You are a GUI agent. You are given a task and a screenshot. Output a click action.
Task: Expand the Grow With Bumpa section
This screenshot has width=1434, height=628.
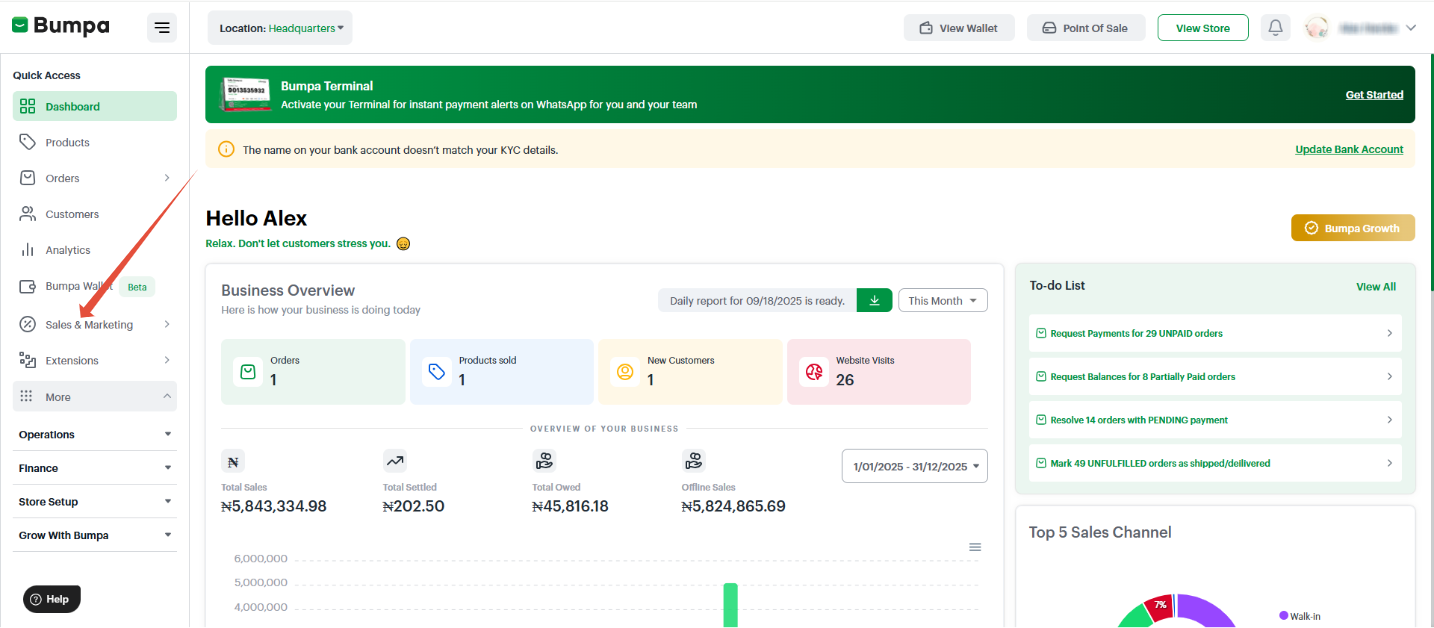95,535
